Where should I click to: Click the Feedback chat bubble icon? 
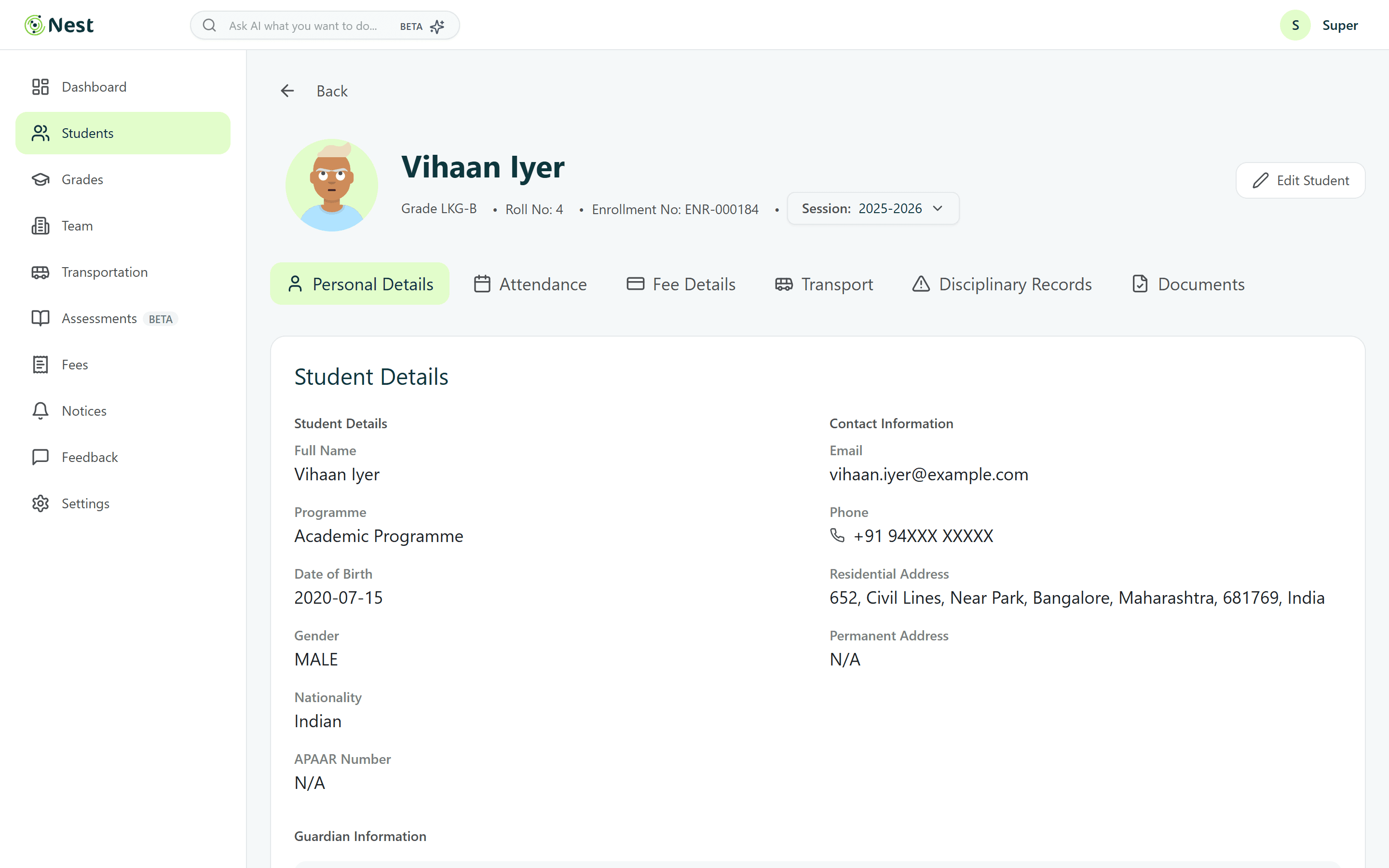[40, 458]
